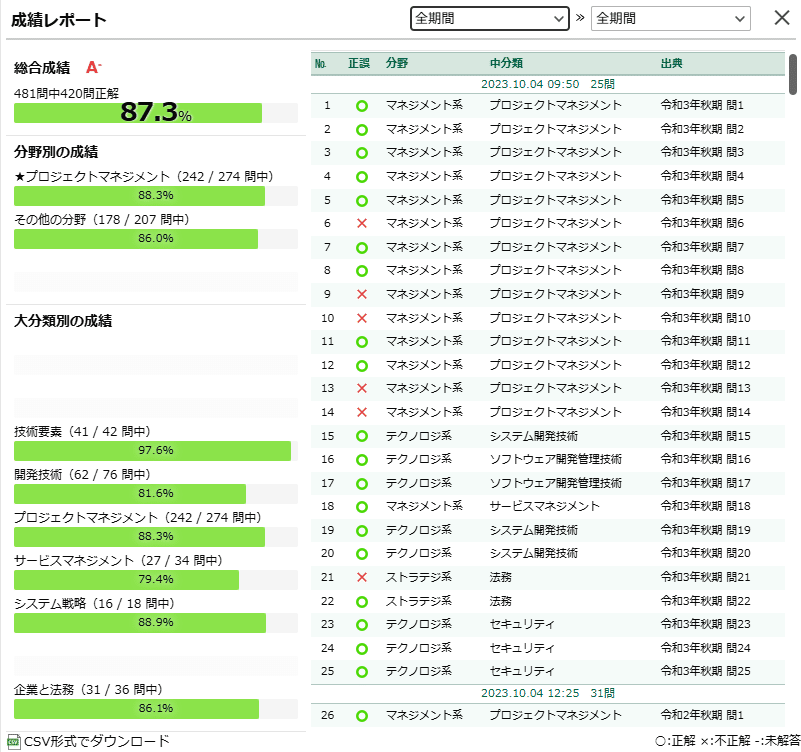801x752 pixels.
Task: Click the correct circle for question 25
Action: tap(361, 671)
